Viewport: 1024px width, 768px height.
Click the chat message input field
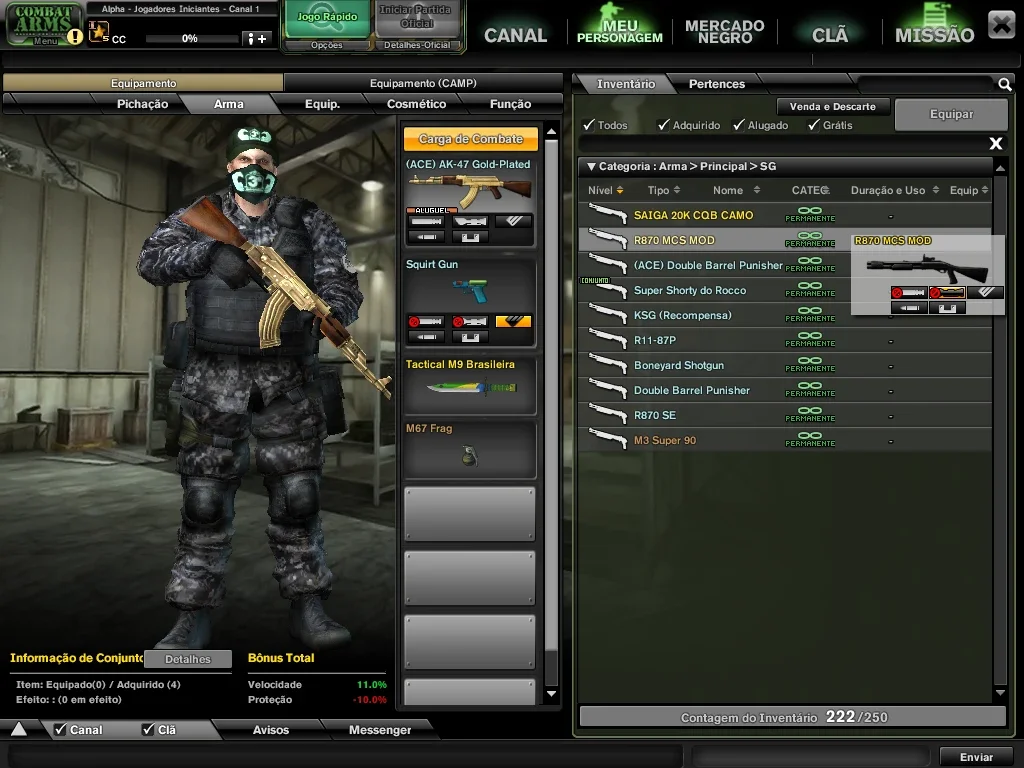(x=345, y=757)
